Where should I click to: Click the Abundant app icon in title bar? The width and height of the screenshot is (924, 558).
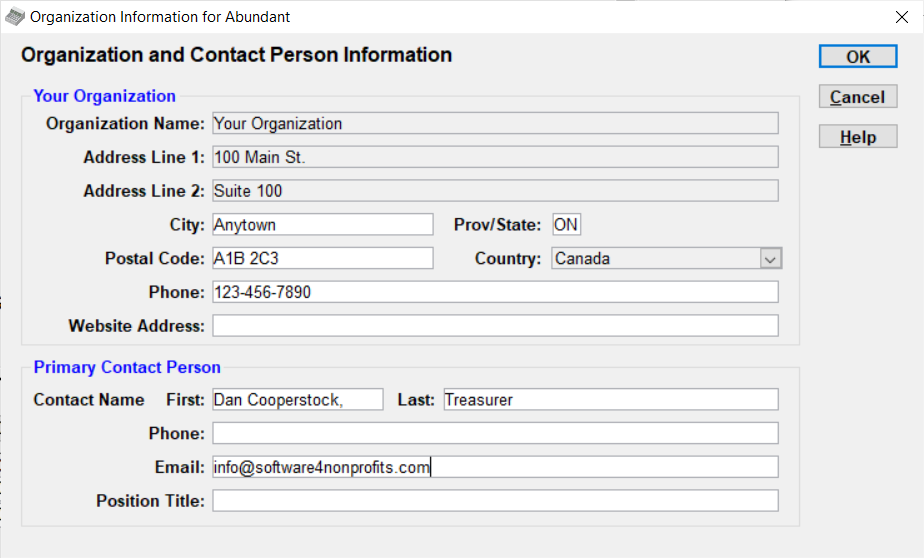pos(15,17)
